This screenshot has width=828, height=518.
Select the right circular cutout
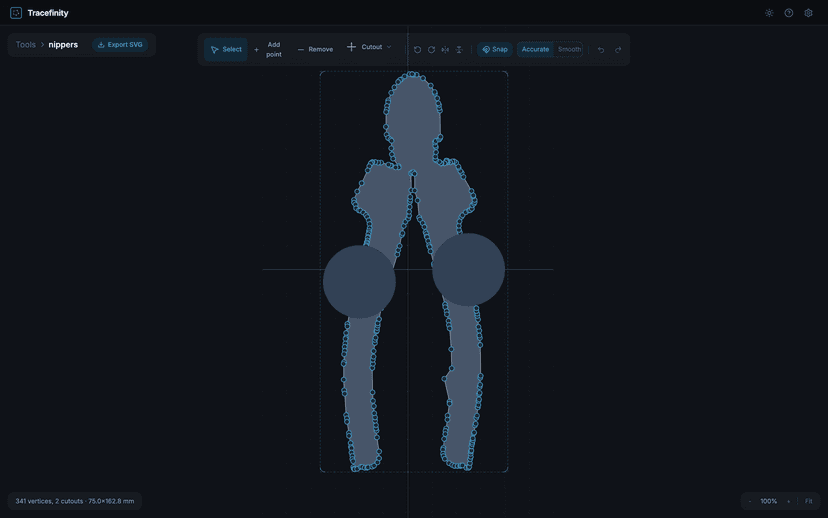pos(468,269)
